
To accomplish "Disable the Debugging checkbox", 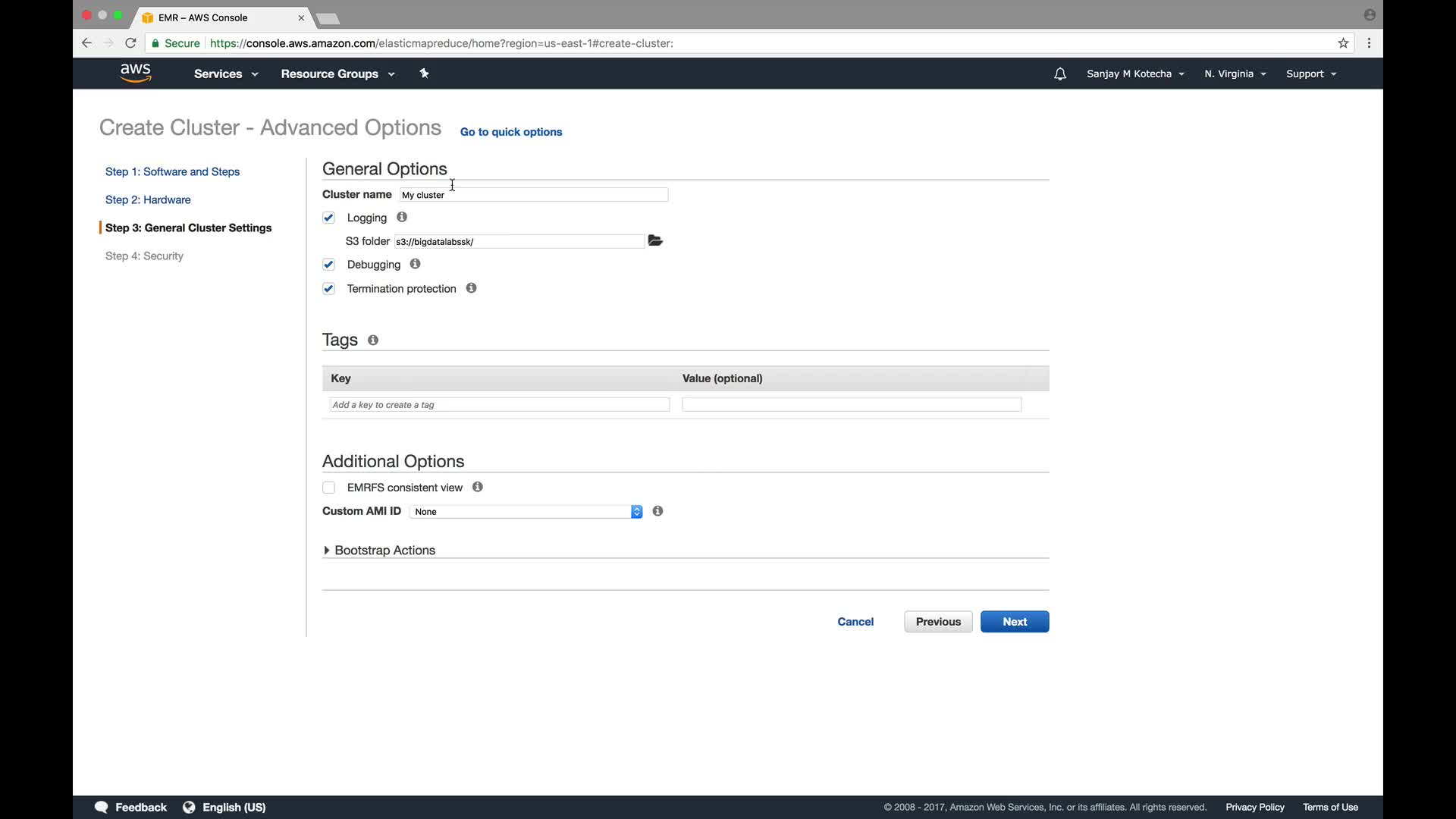I will click(x=328, y=265).
